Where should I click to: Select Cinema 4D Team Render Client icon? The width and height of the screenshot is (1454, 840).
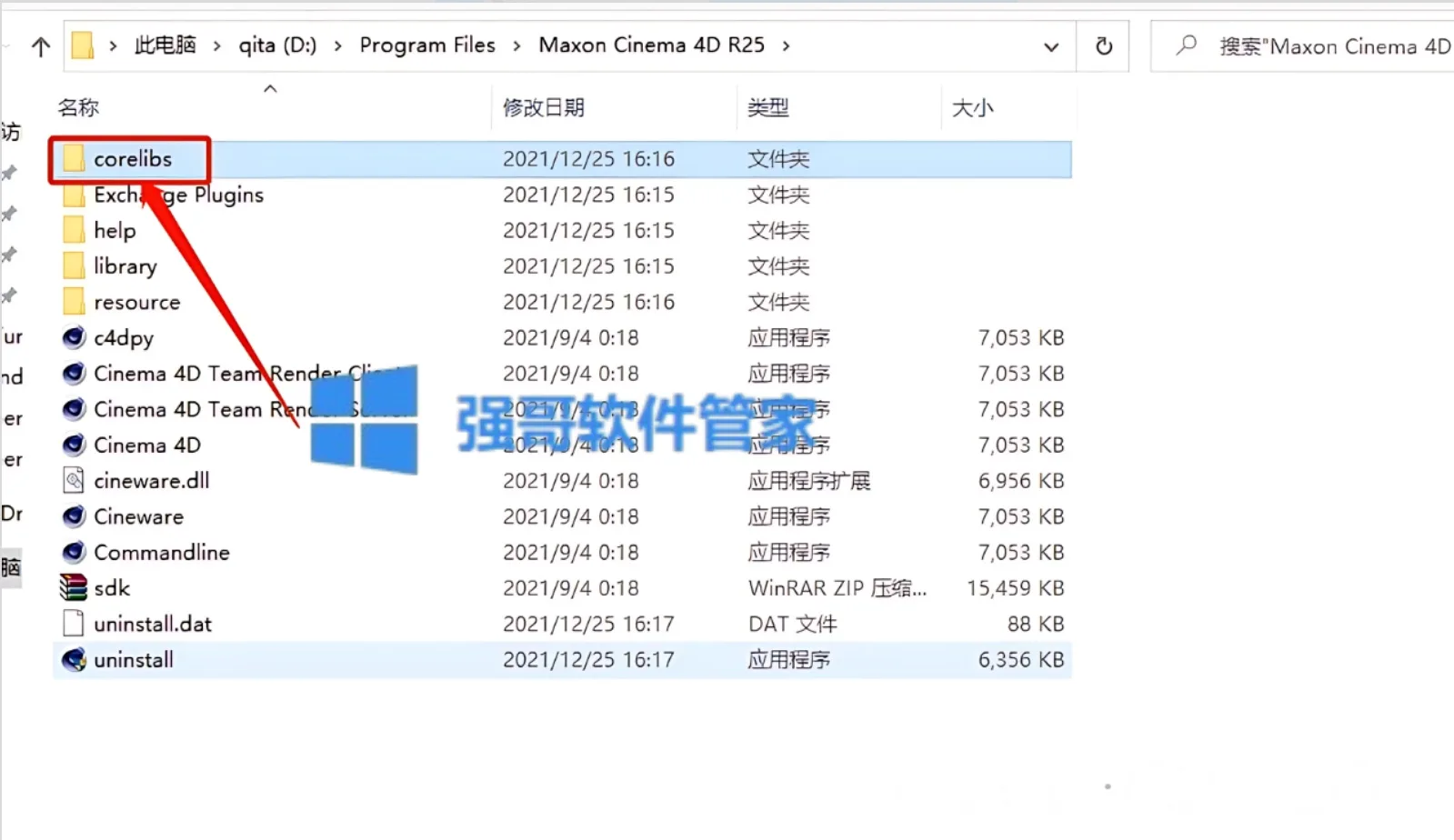75,374
